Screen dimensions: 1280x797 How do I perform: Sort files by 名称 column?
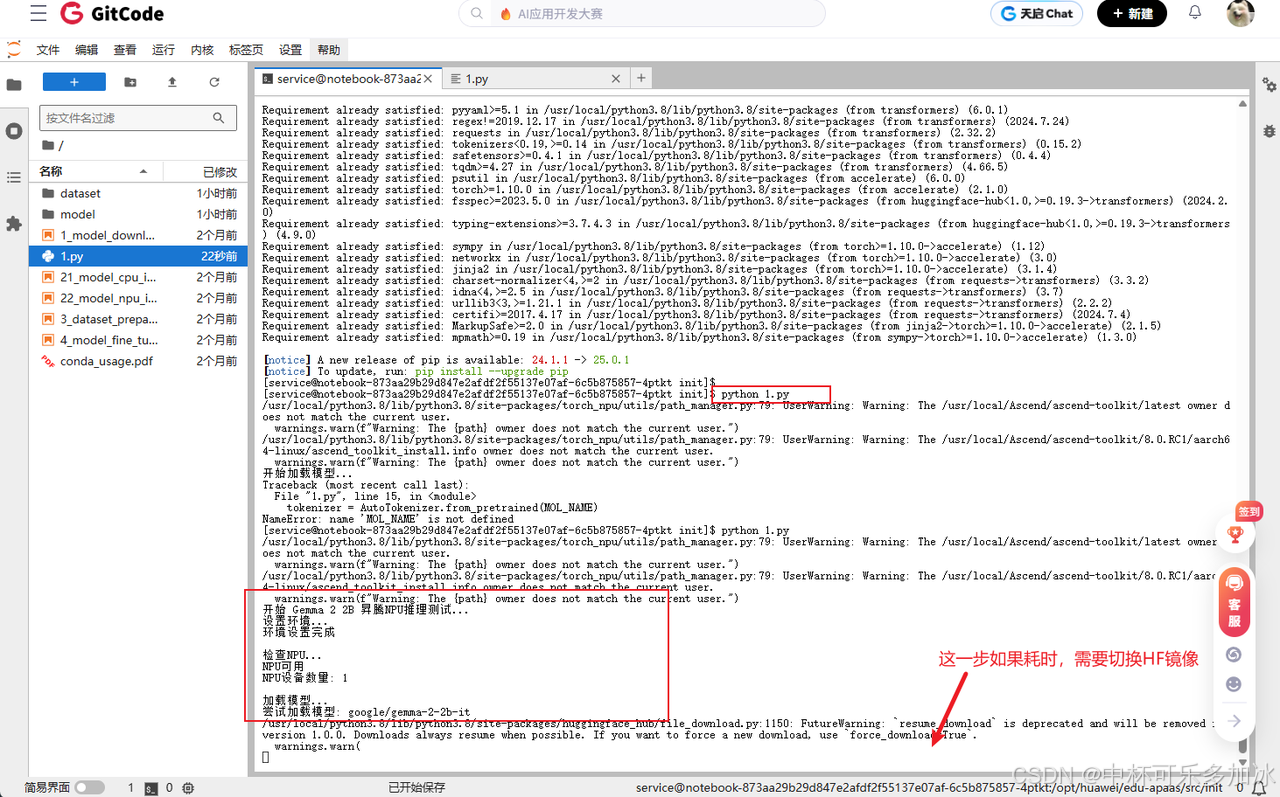[x=95, y=172]
